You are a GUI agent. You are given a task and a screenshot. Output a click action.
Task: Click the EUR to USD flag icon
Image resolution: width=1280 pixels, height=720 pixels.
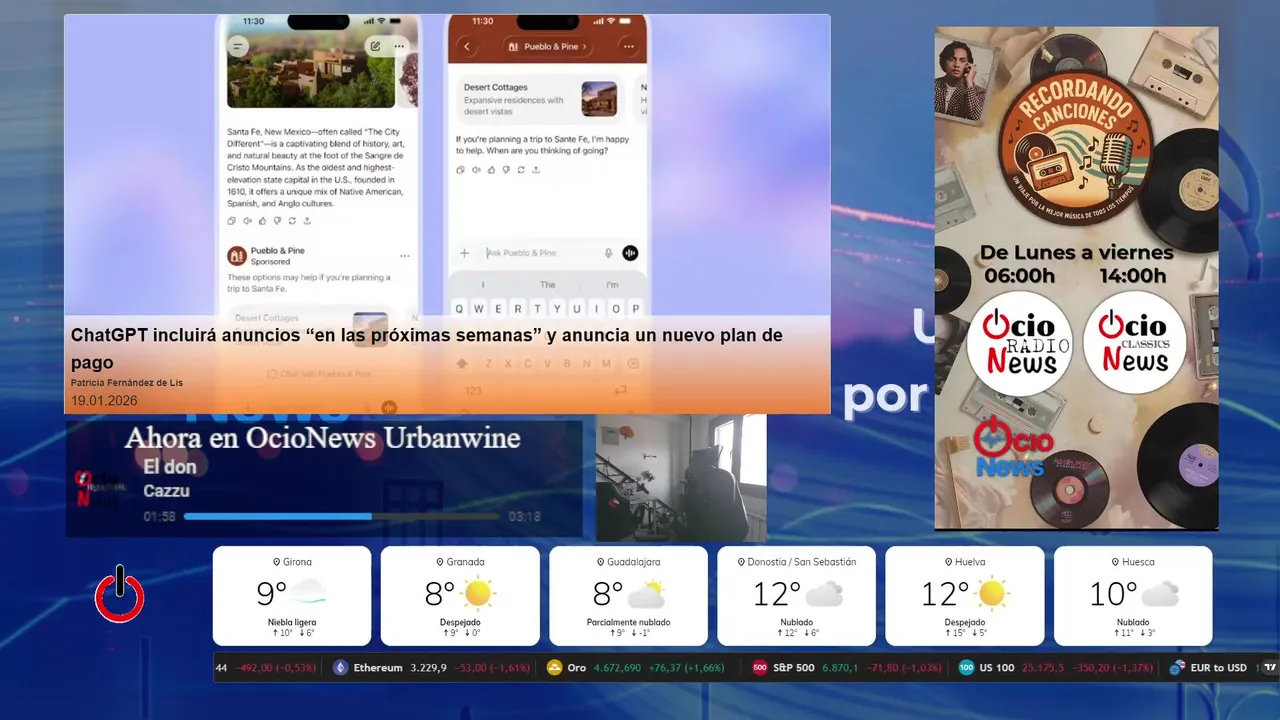(1176, 667)
